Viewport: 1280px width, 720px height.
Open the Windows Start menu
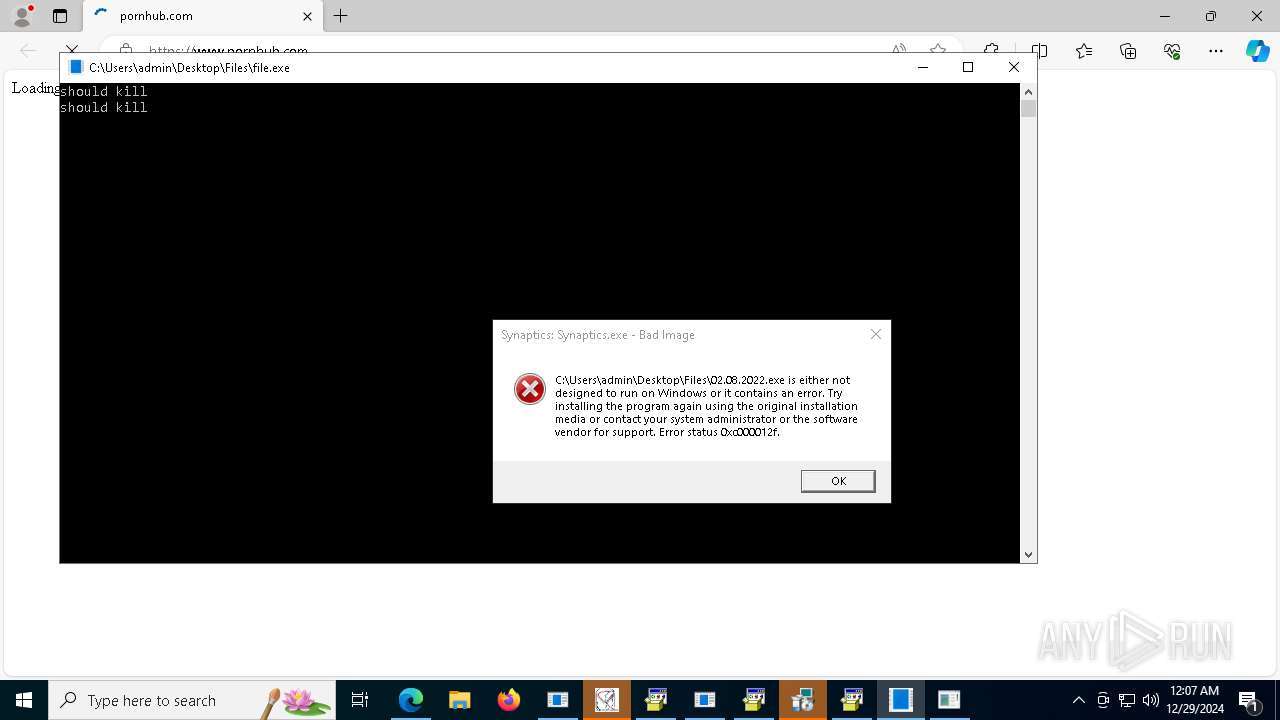click(x=24, y=700)
